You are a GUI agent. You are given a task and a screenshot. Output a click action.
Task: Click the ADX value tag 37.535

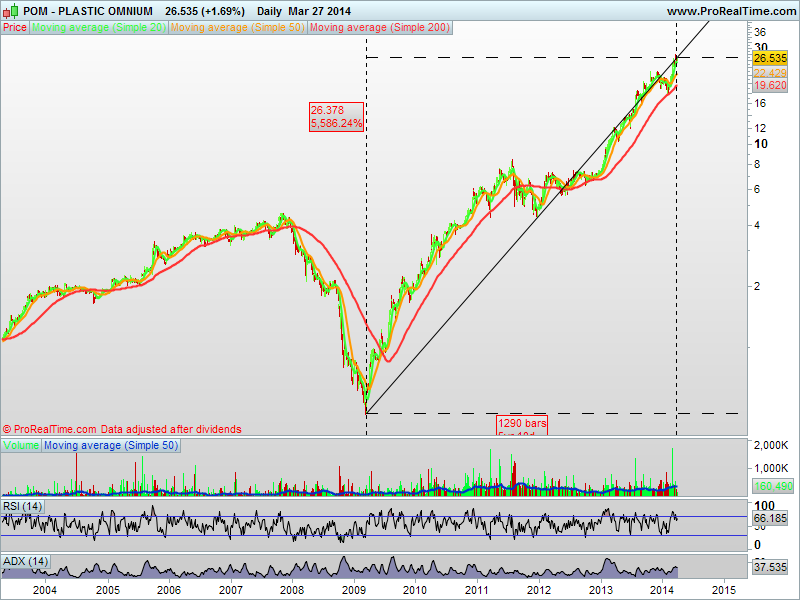point(770,567)
